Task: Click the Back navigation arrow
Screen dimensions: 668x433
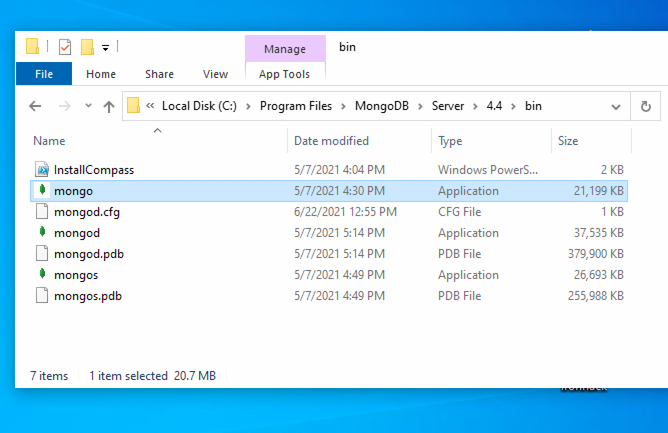Action: (x=35, y=106)
